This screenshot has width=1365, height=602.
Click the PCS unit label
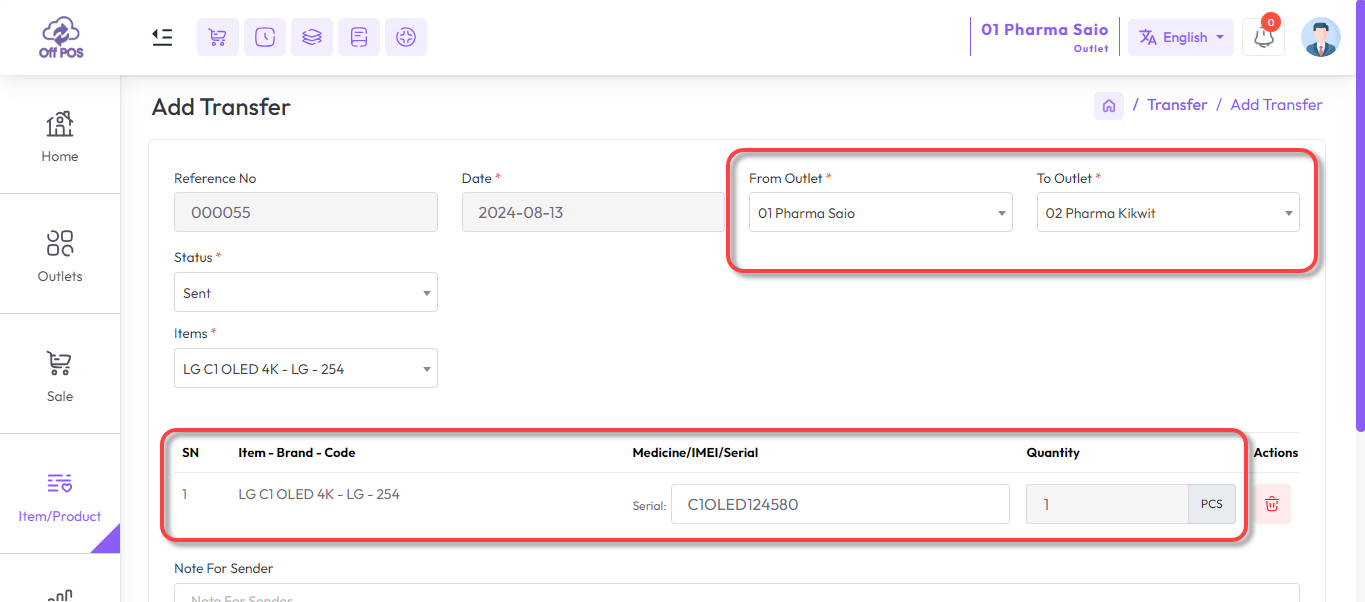[x=1212, y=504]
